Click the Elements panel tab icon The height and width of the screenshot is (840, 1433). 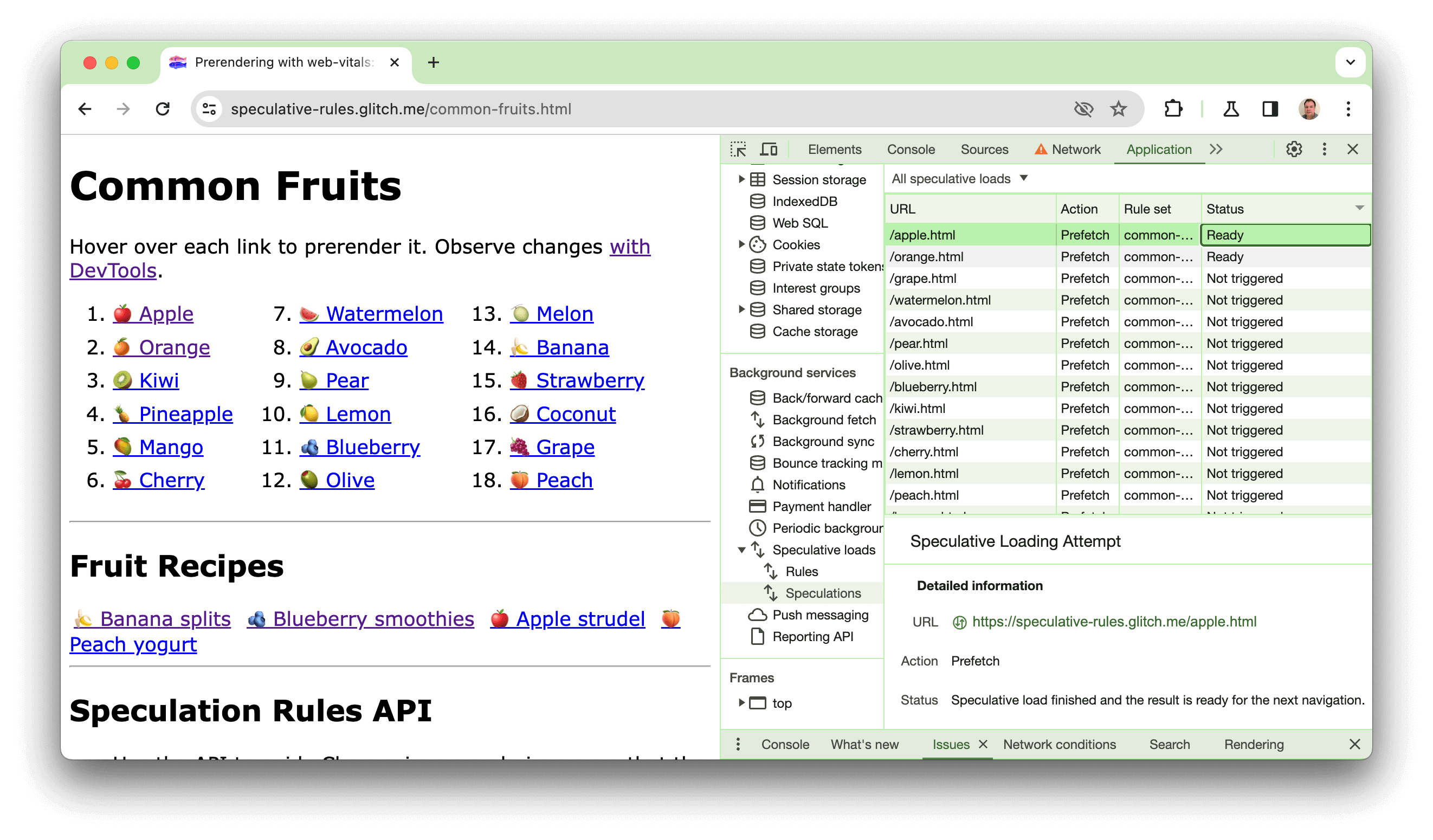[x=836, y=148]
